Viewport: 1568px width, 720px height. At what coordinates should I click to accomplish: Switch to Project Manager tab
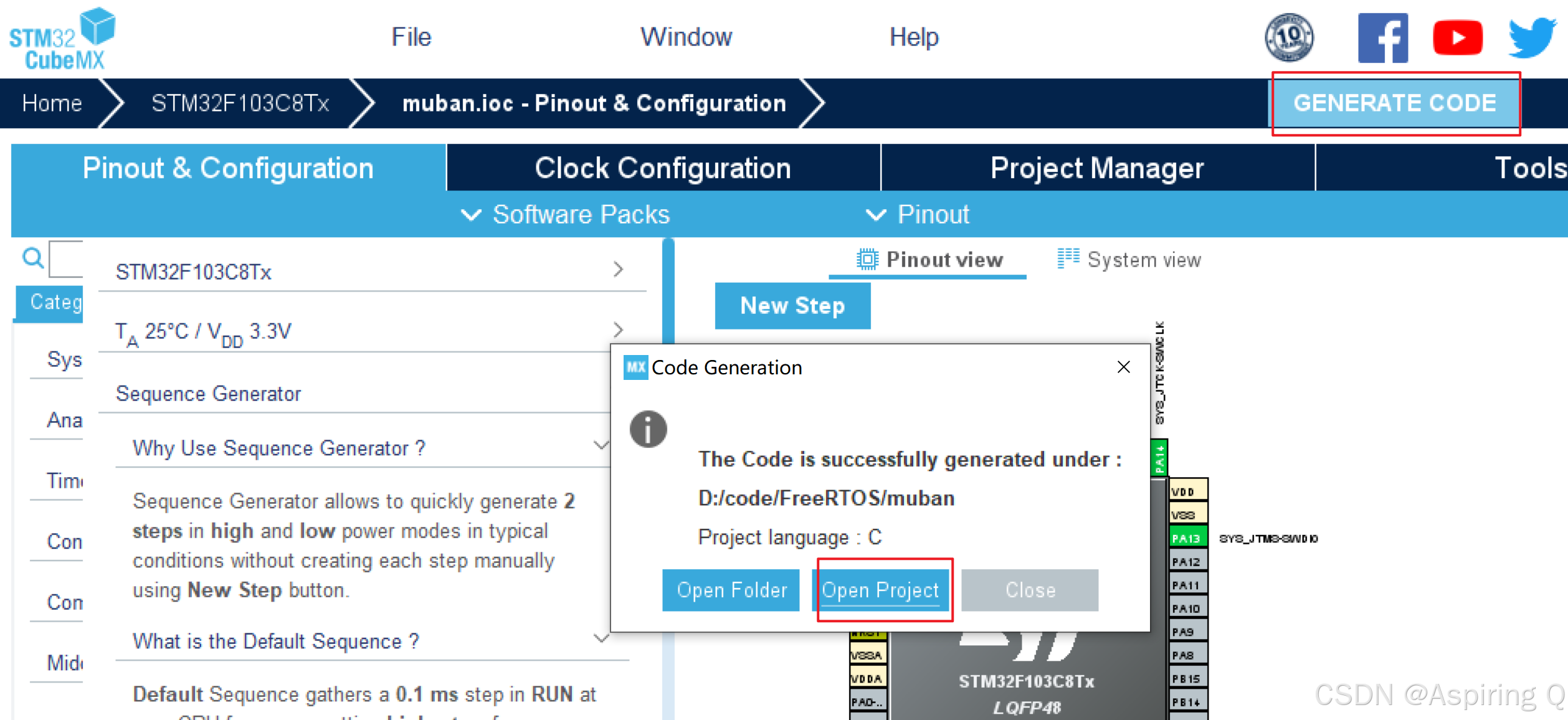click(x=1097, y=168)
